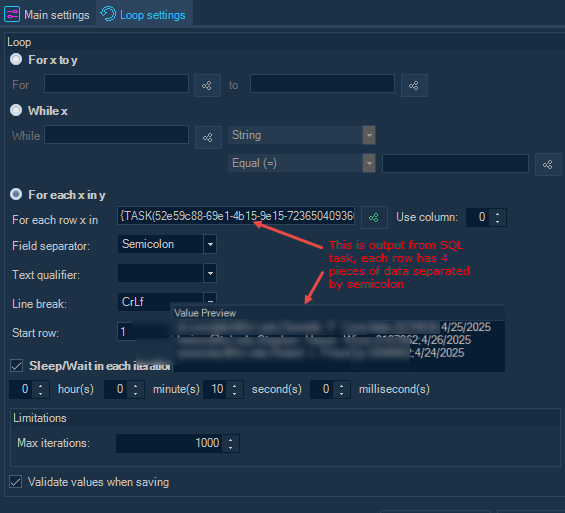Increase the Use column stepper value
The height and width of the screenshot is (513, 565).
tap(498, 213)
